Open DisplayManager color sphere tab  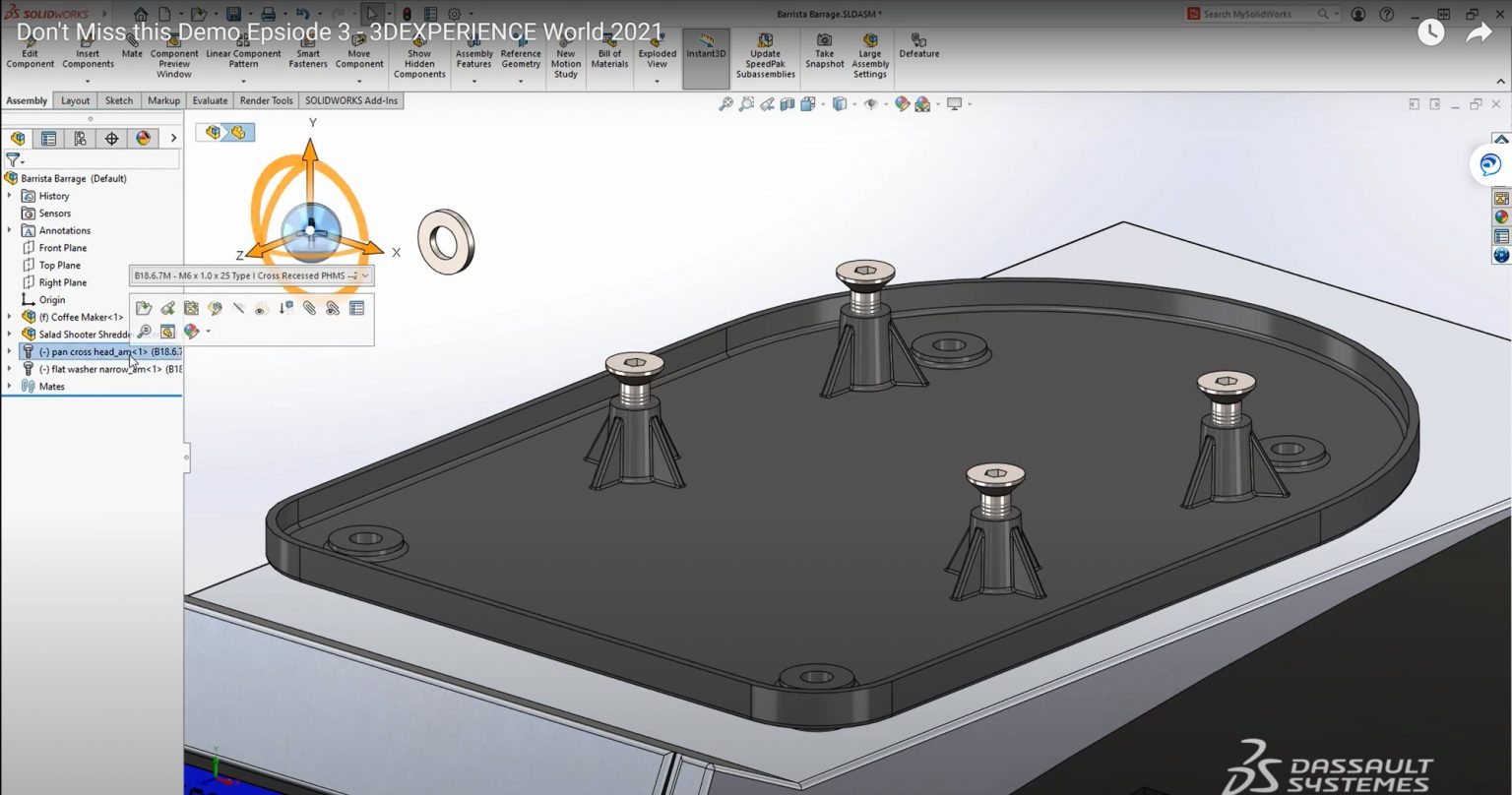pyautogui.click(x=143, y=139)
